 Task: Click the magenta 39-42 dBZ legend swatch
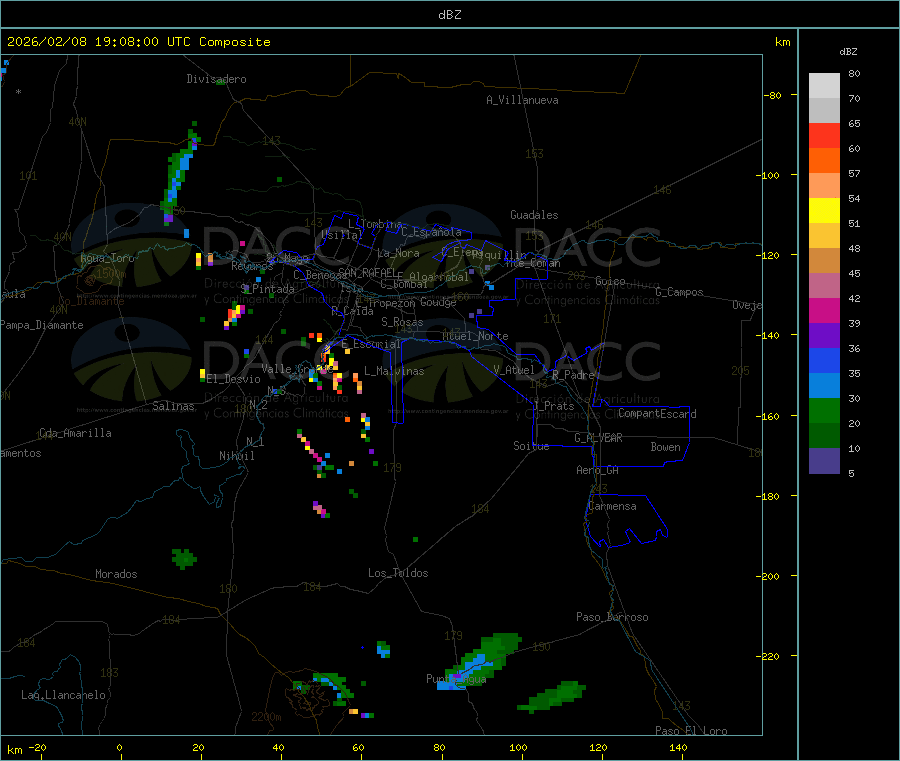(x=824, y=310)
